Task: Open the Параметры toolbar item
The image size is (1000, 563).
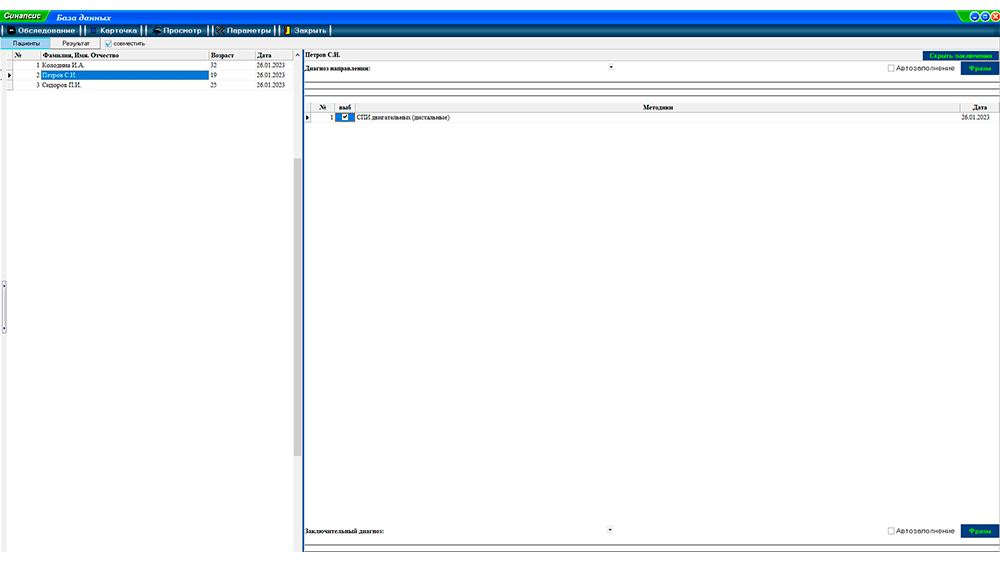Action: click(244, 31)
